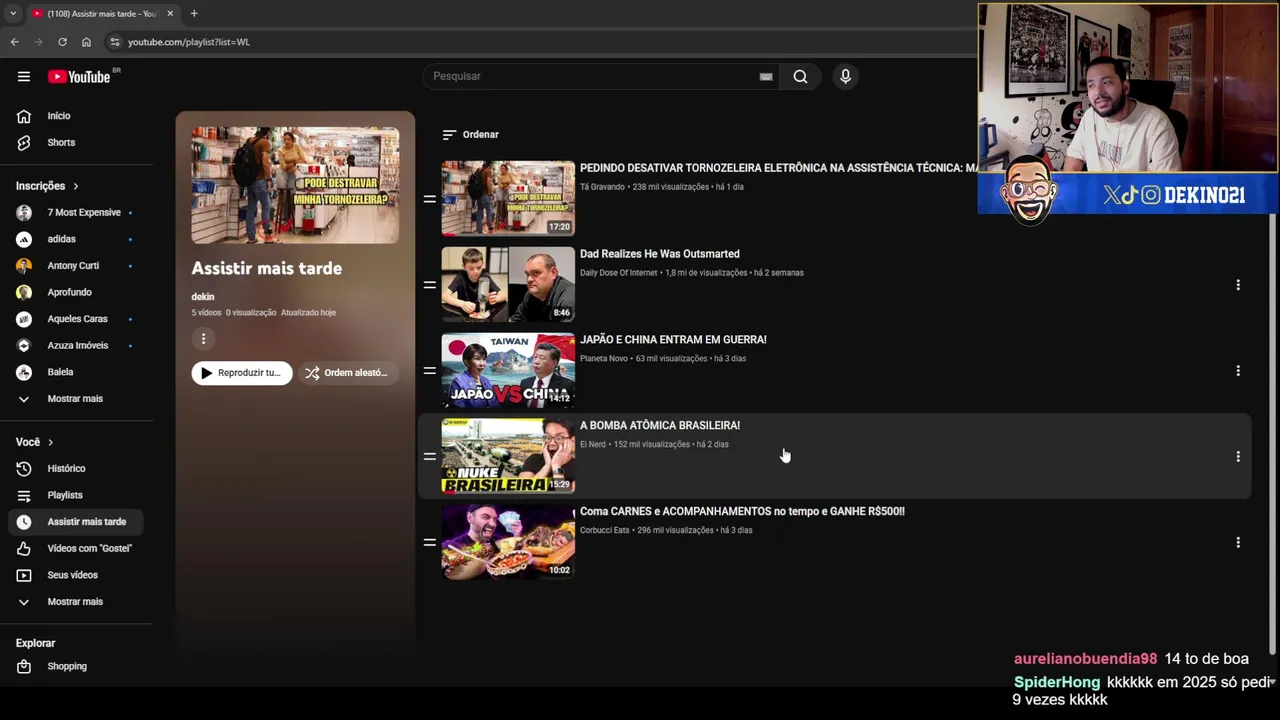This screenshot has height=720, width=1280.
Task: Click title A BOMBA ATÔMICA BRASILEIRA!
Action: click(x=660, y=426)
